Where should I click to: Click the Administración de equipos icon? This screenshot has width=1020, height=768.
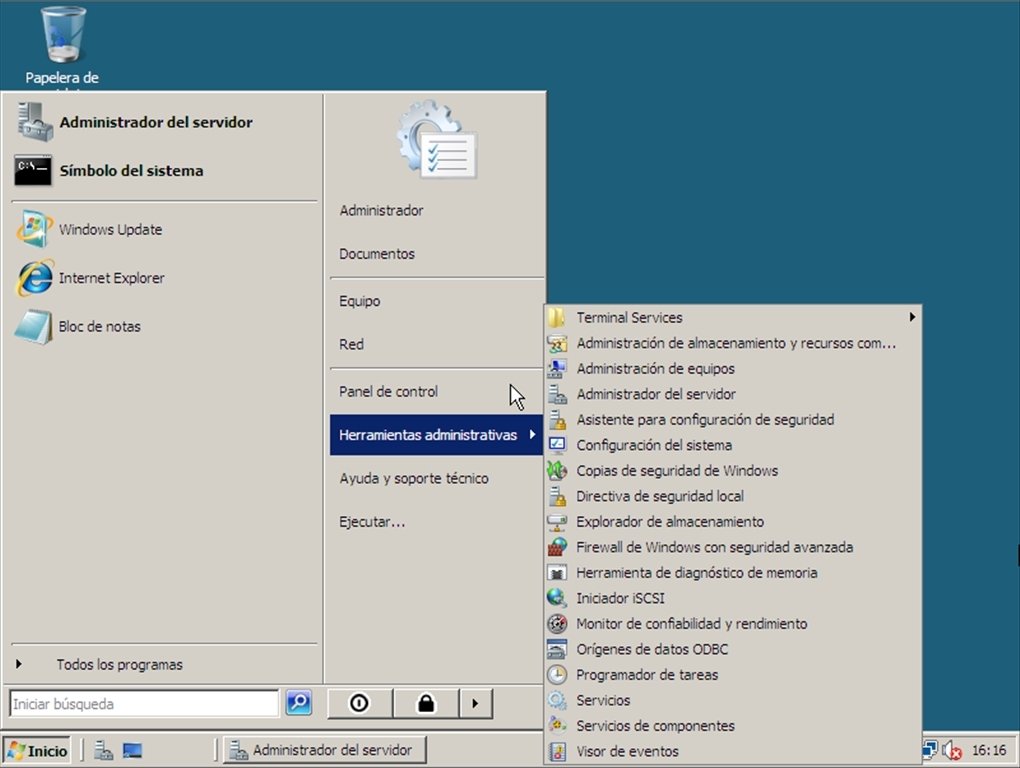click(557, 368)
